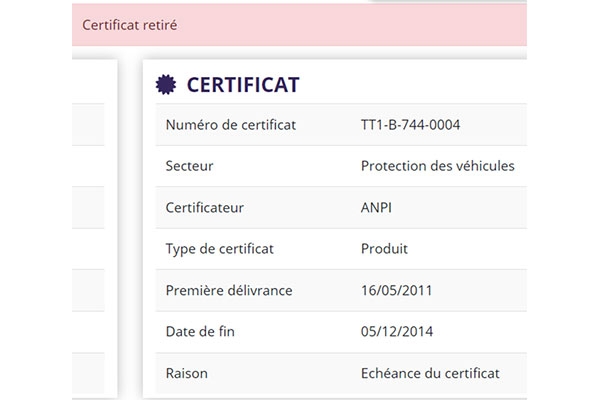The image size is (600, 400).
Task: Click the 'Secteur' row label
Action: (189, 166)
